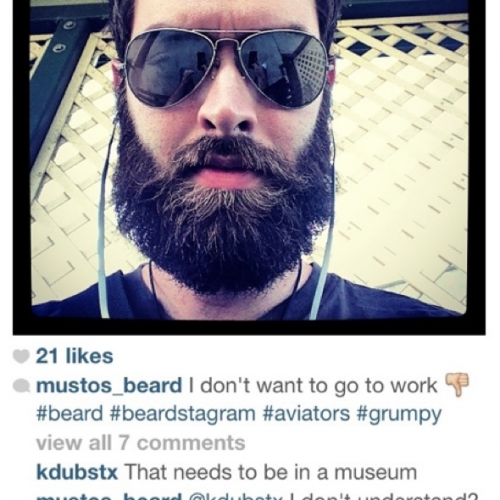Tap the aviator sunglasses in photo
500x500 pixels.
point(225,68)
